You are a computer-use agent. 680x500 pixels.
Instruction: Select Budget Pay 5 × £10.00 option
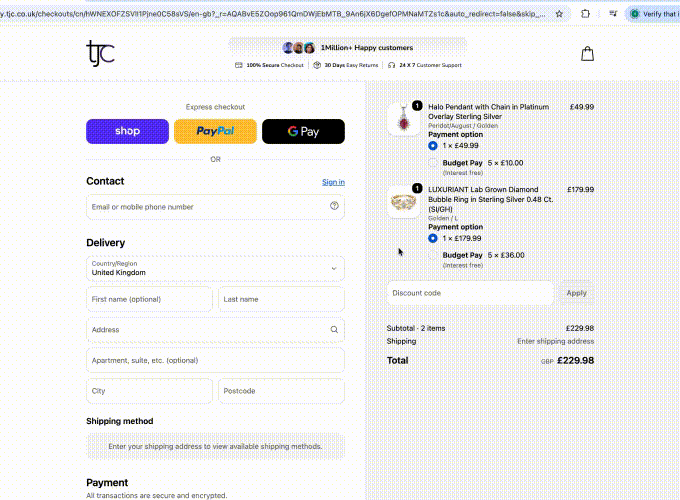433,163
